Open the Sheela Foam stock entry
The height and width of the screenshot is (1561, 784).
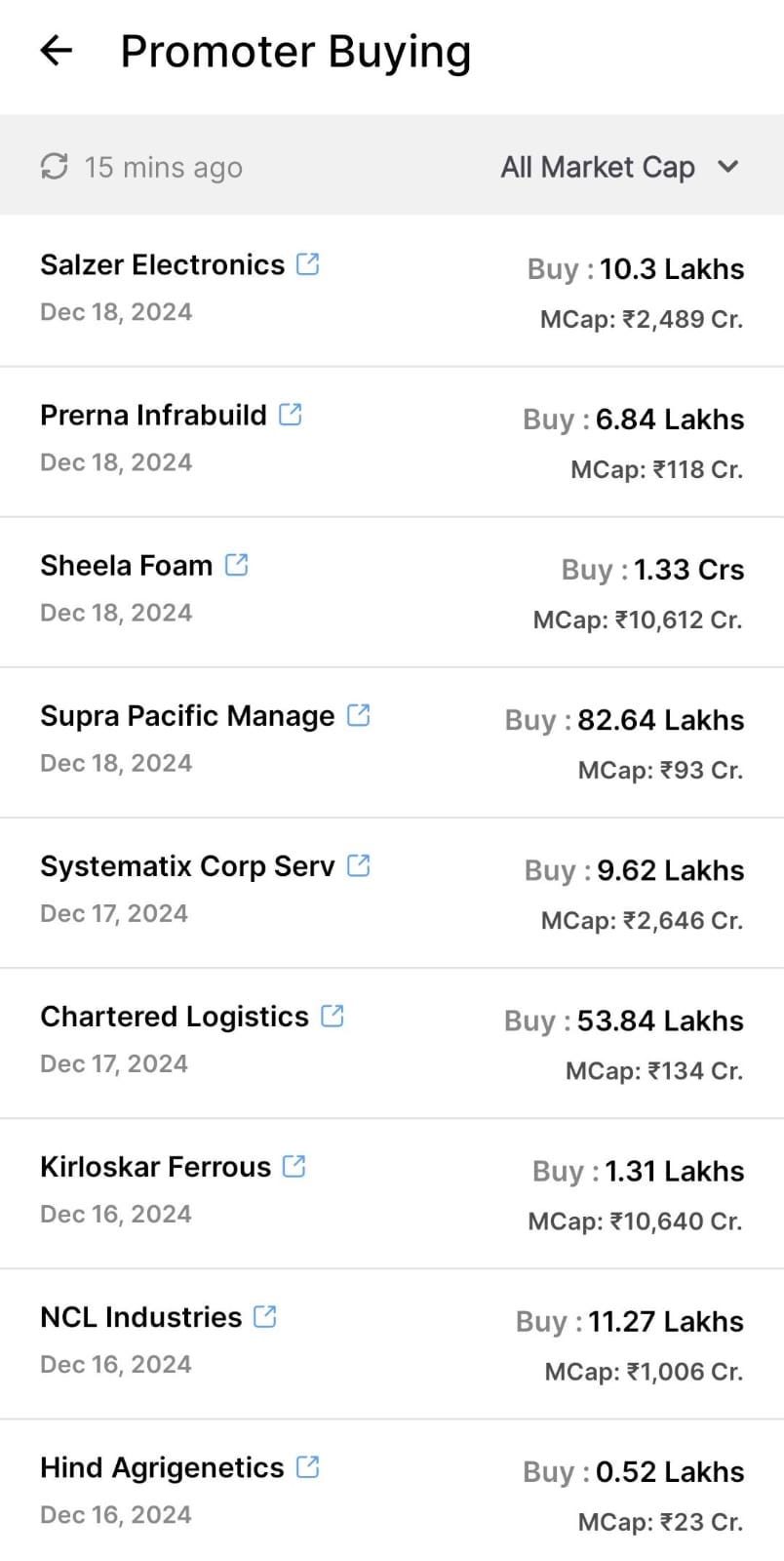[x=126, y=566]
